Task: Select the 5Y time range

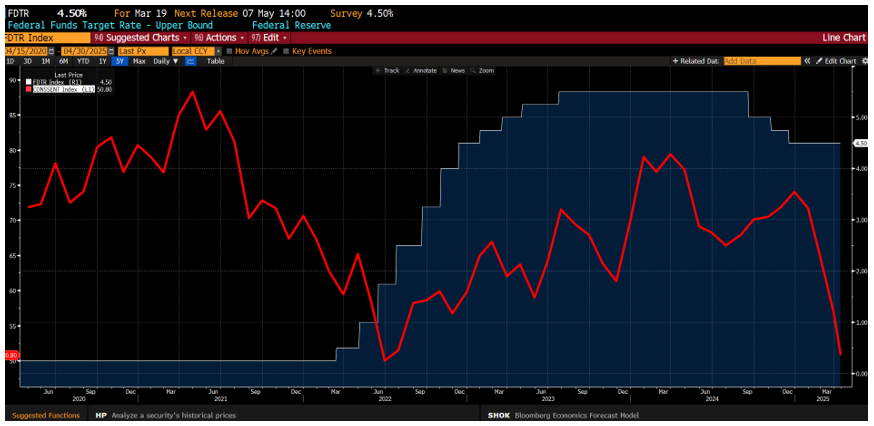Action: coord(120,61)
